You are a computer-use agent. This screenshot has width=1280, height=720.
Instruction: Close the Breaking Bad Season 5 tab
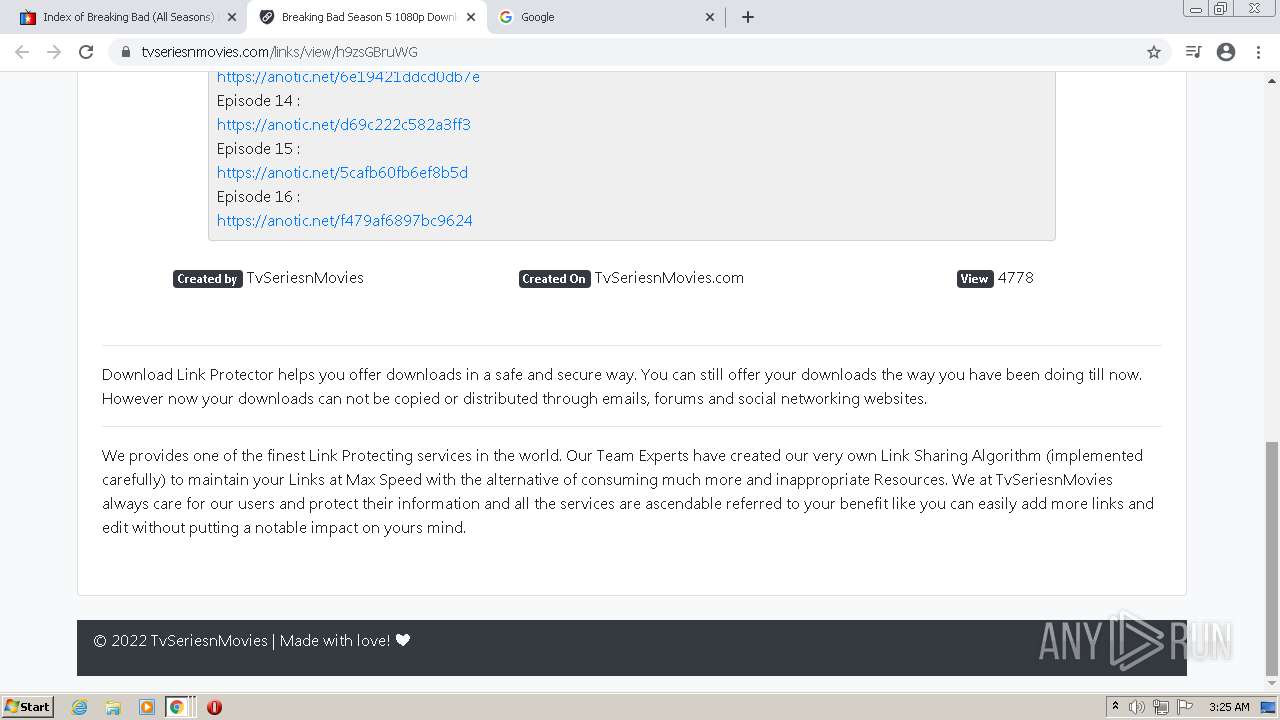point(471,17)
